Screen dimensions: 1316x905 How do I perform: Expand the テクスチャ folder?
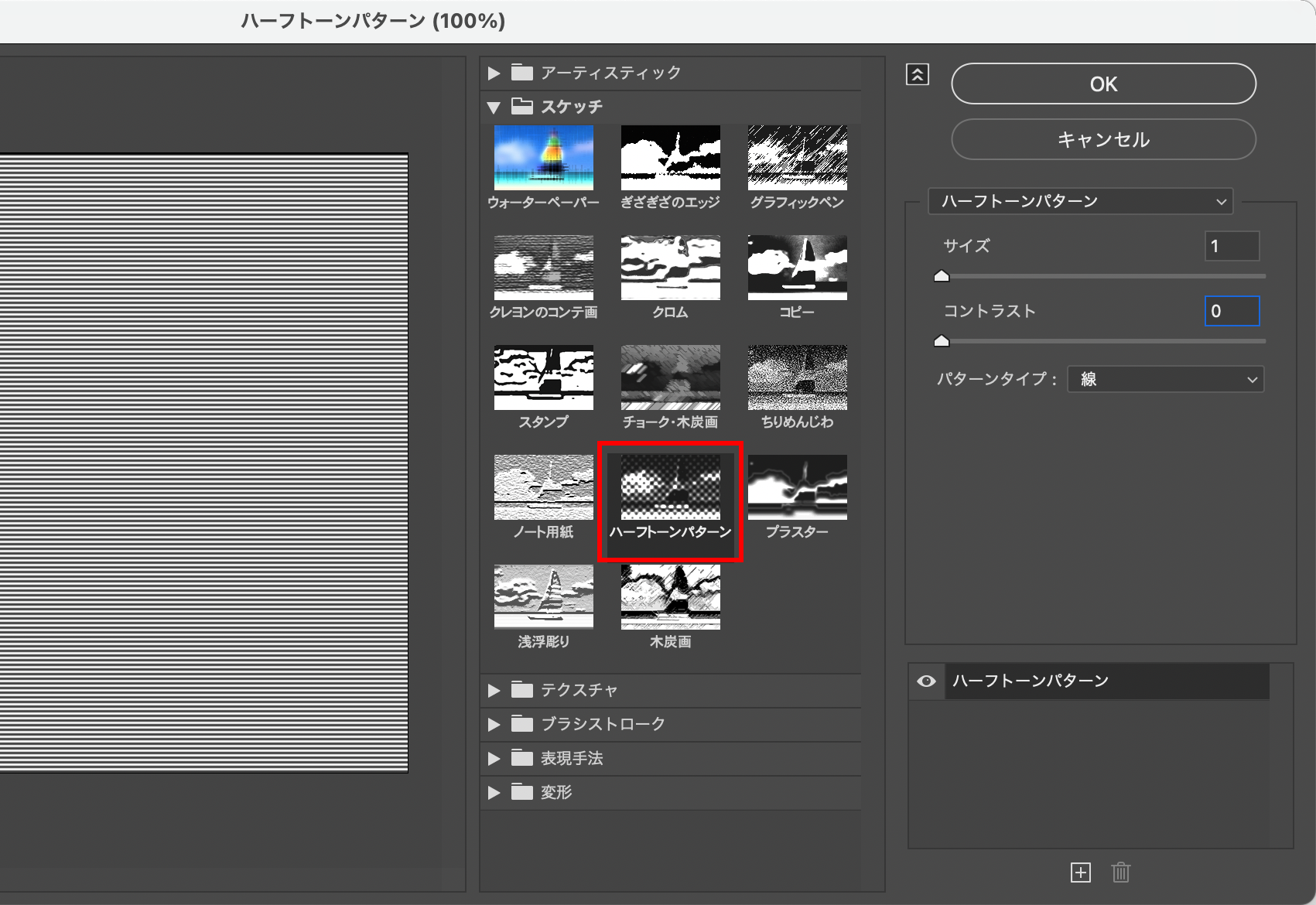tap(494, 690)
